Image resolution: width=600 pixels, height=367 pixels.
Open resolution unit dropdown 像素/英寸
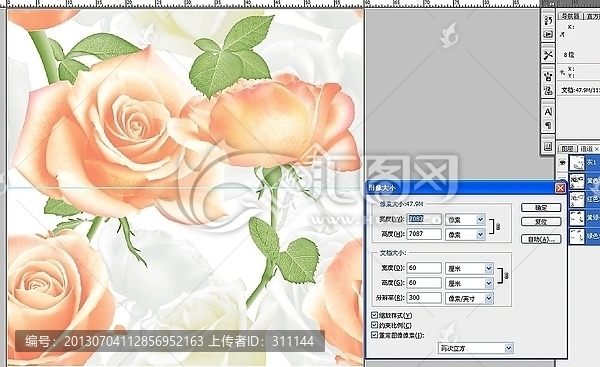coord(469,298)
